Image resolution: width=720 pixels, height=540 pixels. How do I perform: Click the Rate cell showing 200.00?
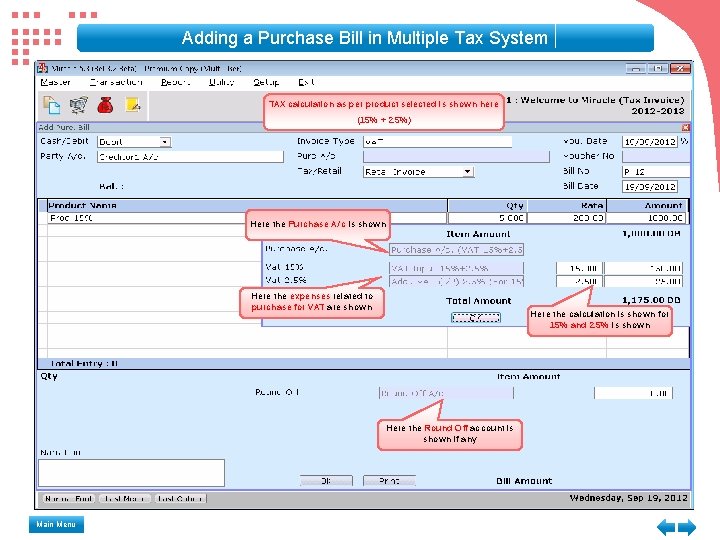pyautogui.click(x=567, y=218)
